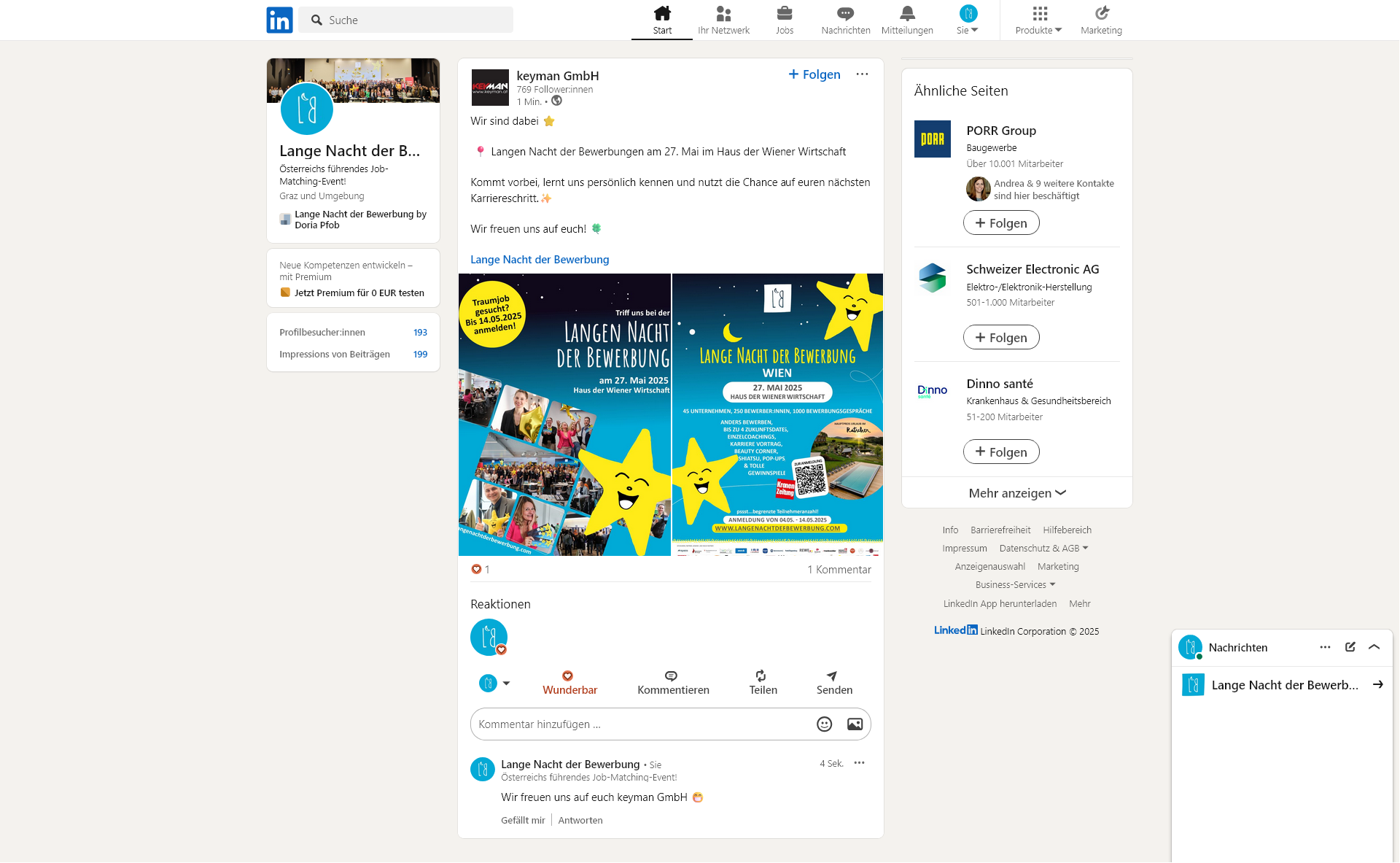Open sidebar profile avatar
The image size is (1400, 863).
click(306, 109)
